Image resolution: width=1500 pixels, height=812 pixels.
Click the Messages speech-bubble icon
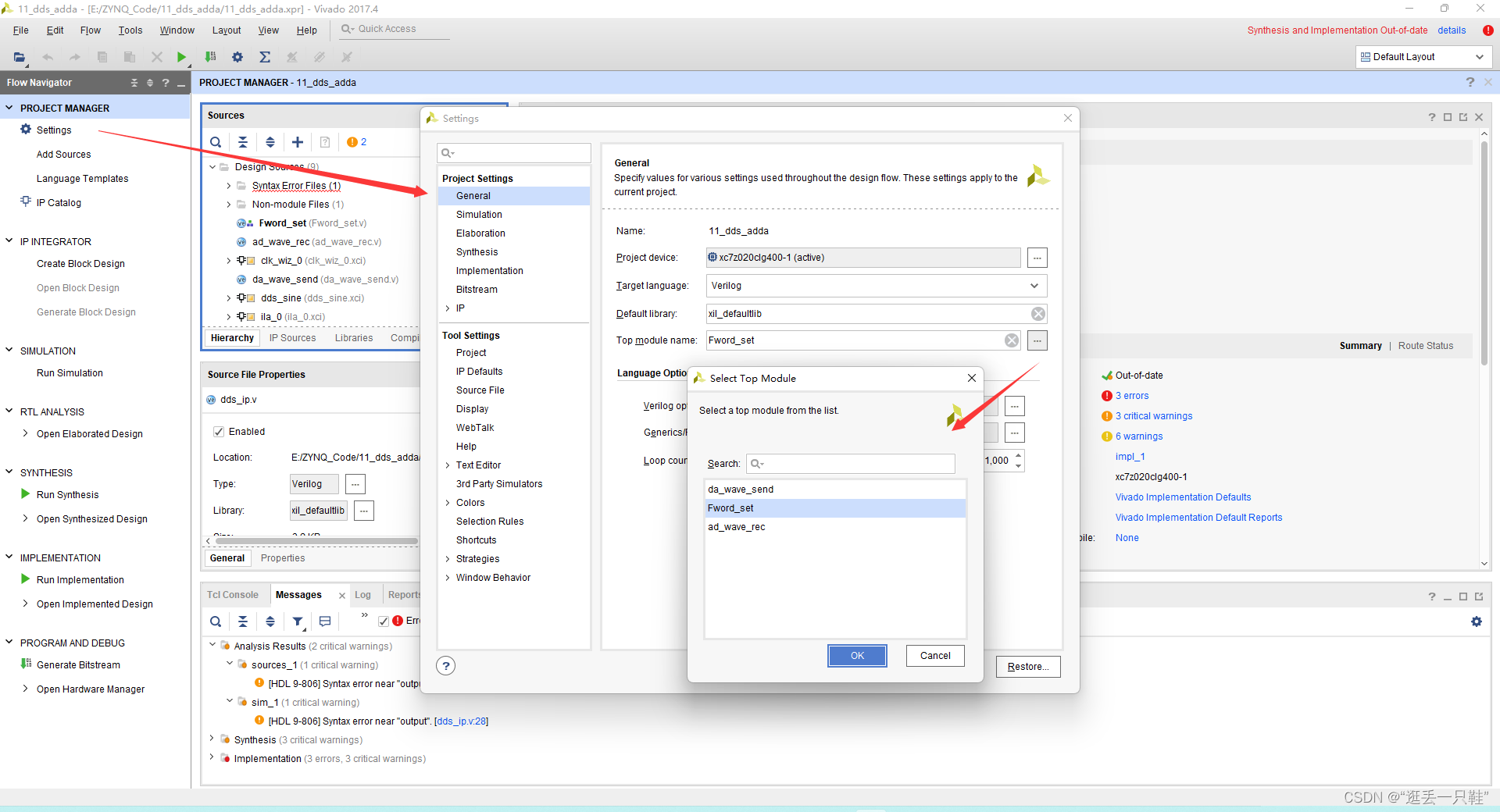point(325,621)
